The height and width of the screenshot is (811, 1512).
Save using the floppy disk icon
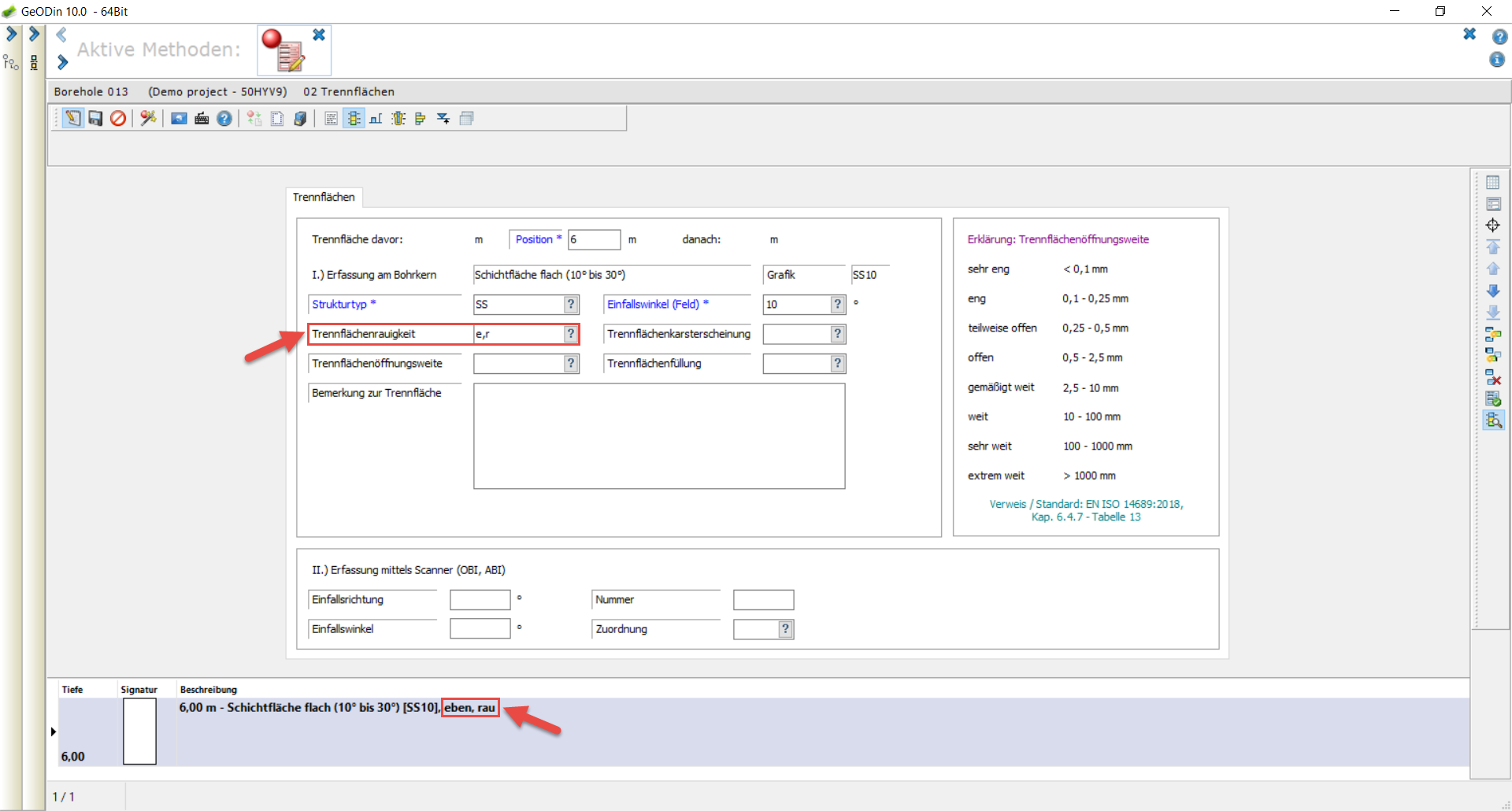(x=95, y=118)
